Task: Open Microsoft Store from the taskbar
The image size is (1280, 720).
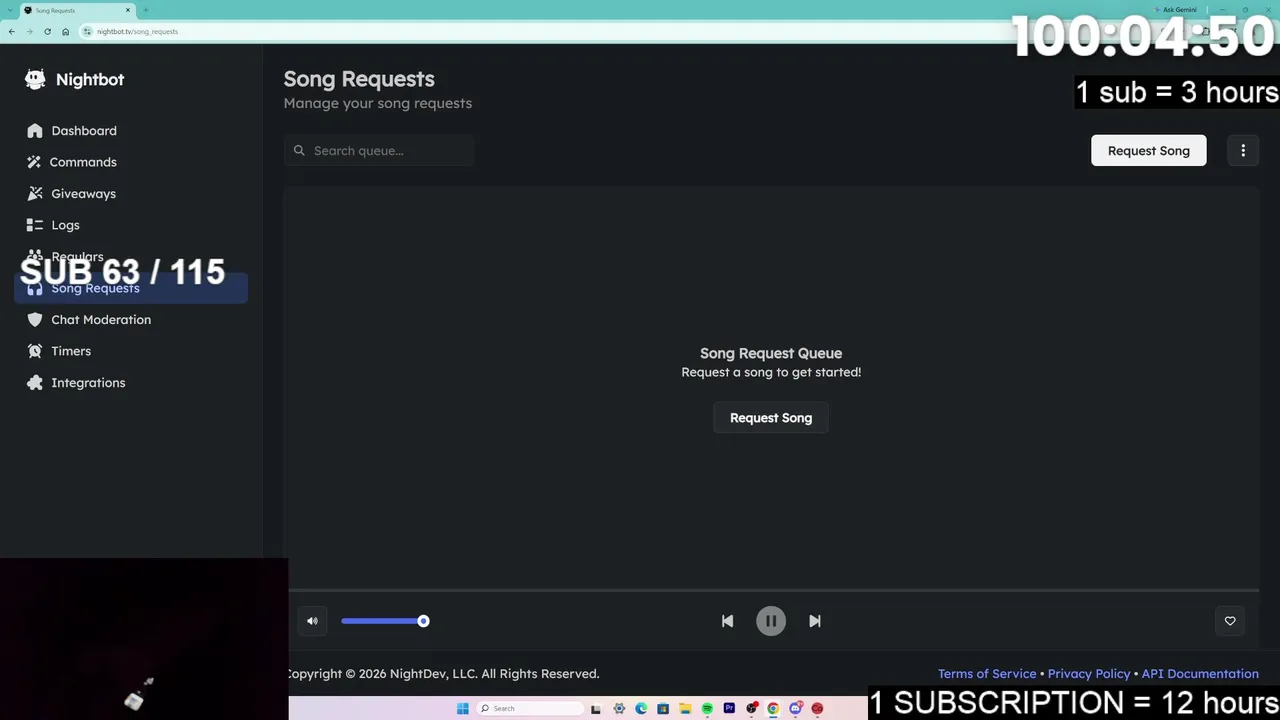Action: coord(663,709)
